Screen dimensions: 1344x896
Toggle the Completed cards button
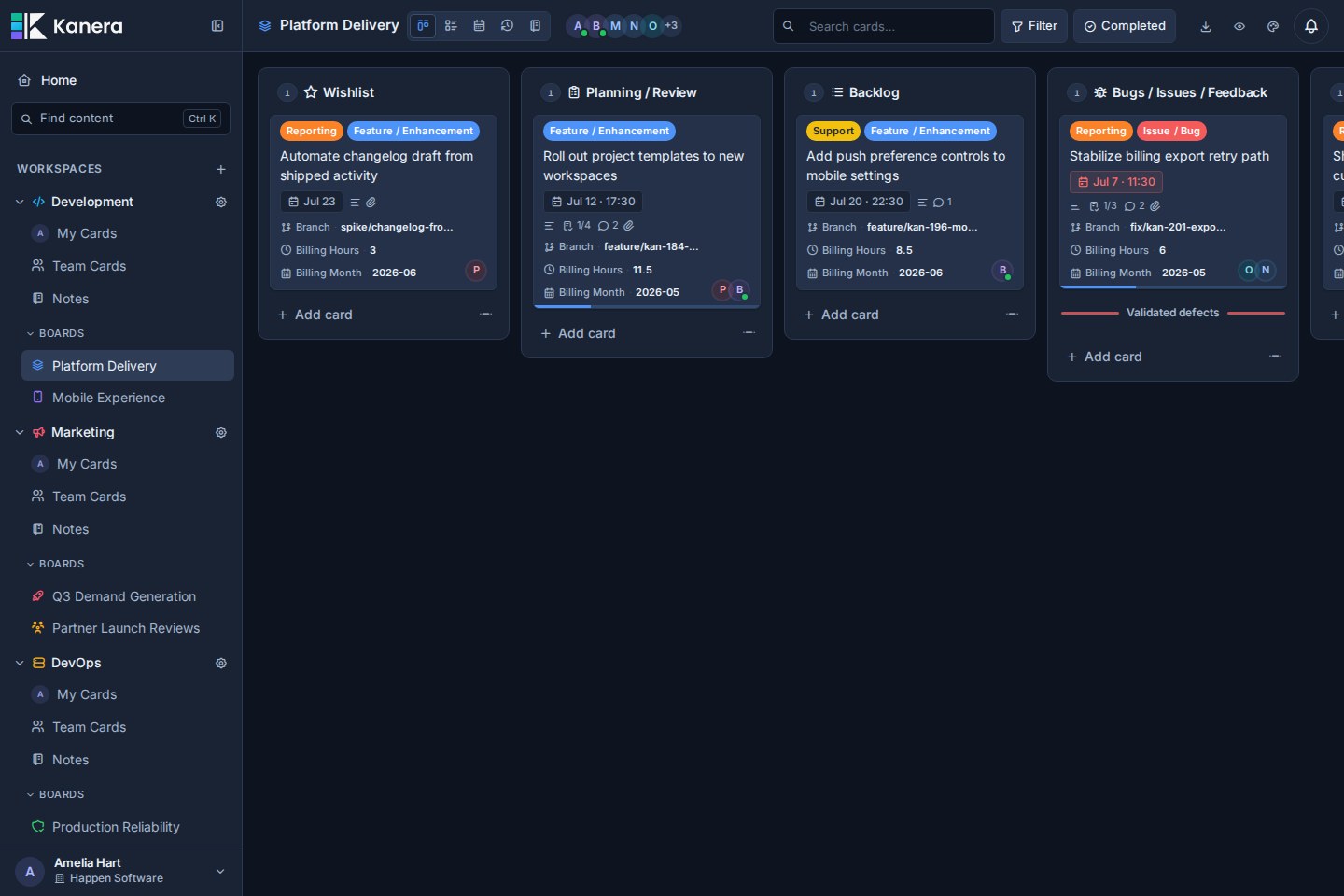(1125, 26)
